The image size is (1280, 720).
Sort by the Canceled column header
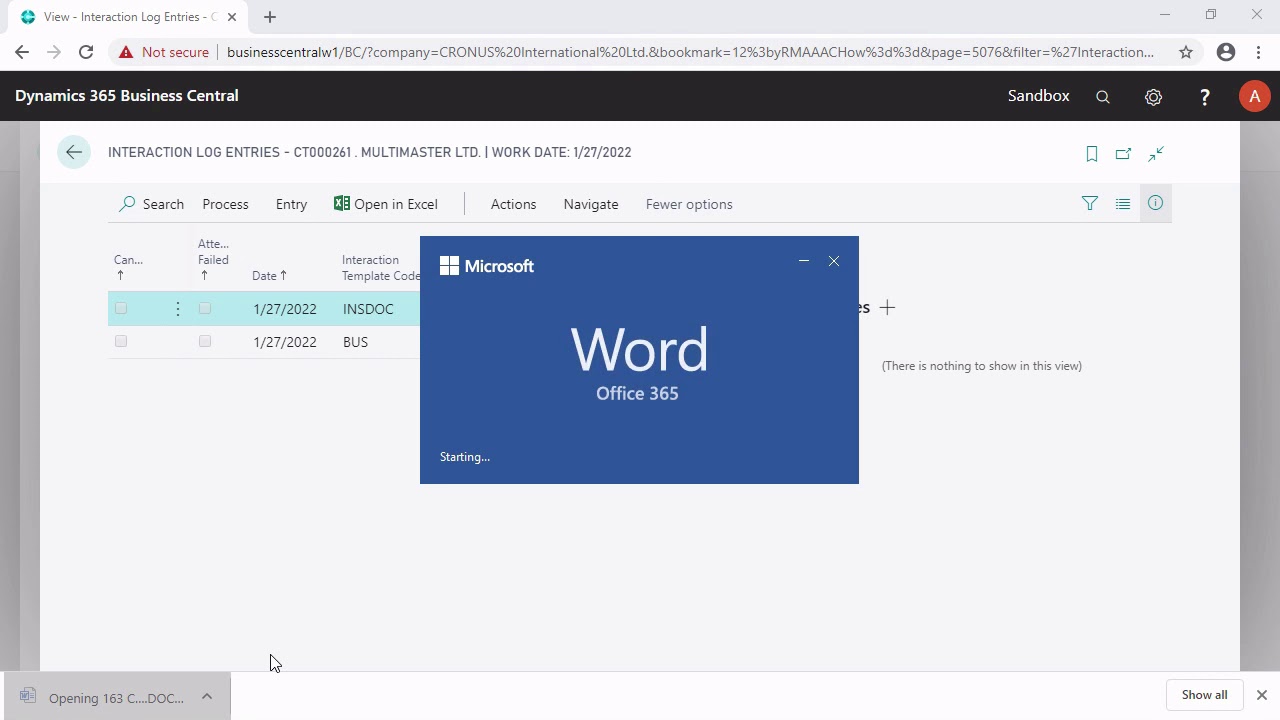pyautogui.click(x=128, y=267)
